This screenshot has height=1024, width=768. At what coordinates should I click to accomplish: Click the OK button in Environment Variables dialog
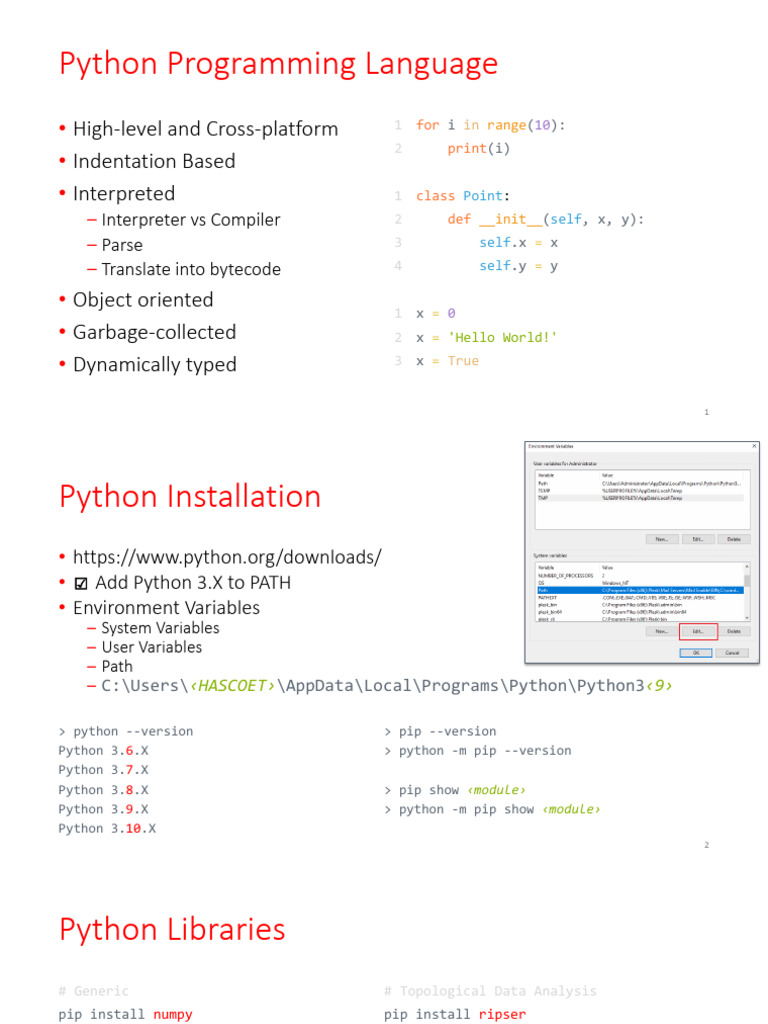coord(696,653)
